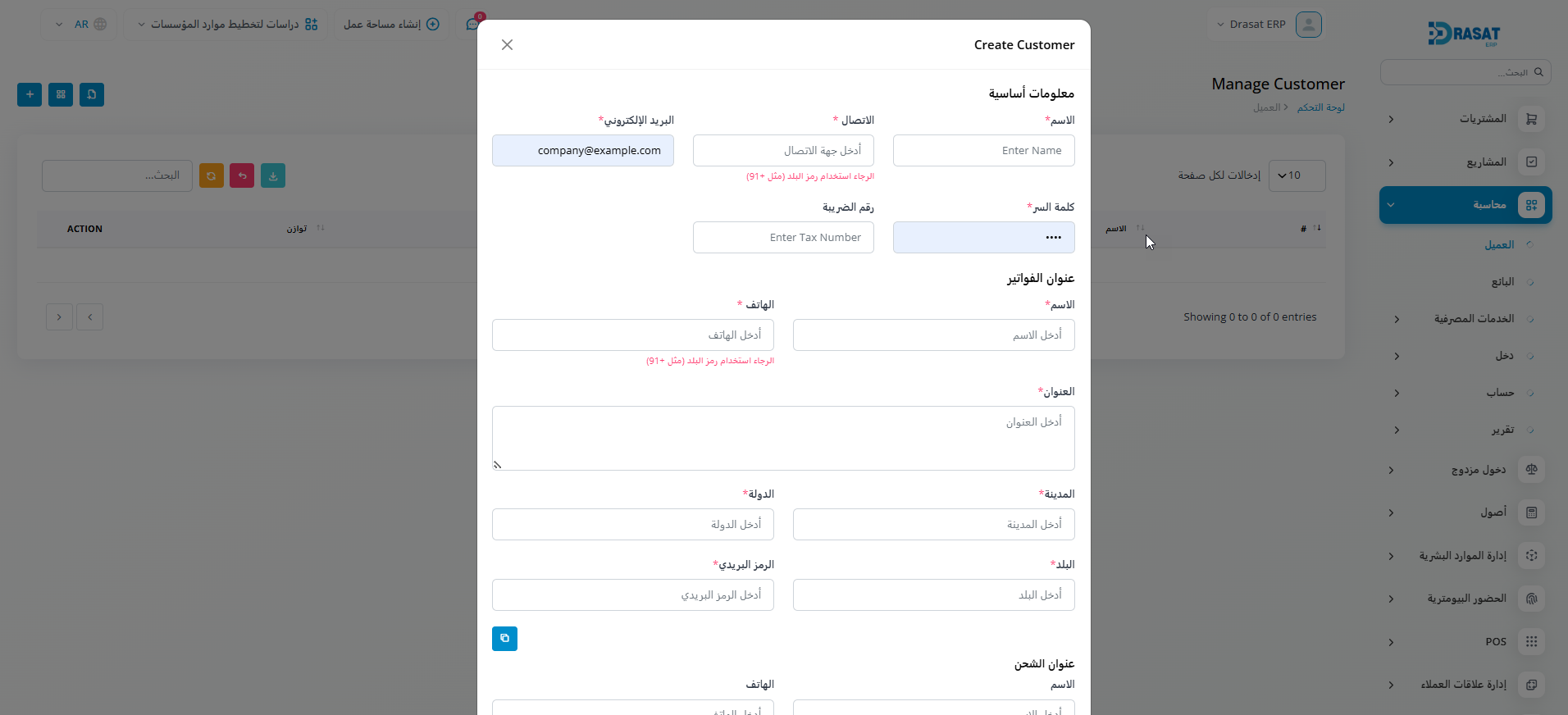This screenshot has height=715, width=1568.
Task: Click the blue copy billing address icon
Action: tap(504, 639)
